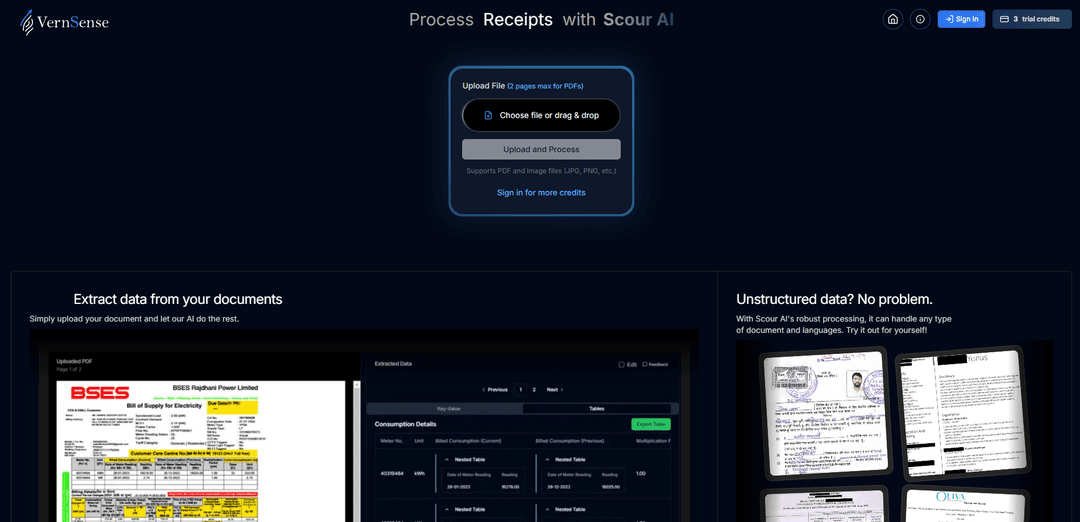Screen dimensions: 1080x522
Task: Click the Feedback speech bubble icon in demo
Action: 645,364
